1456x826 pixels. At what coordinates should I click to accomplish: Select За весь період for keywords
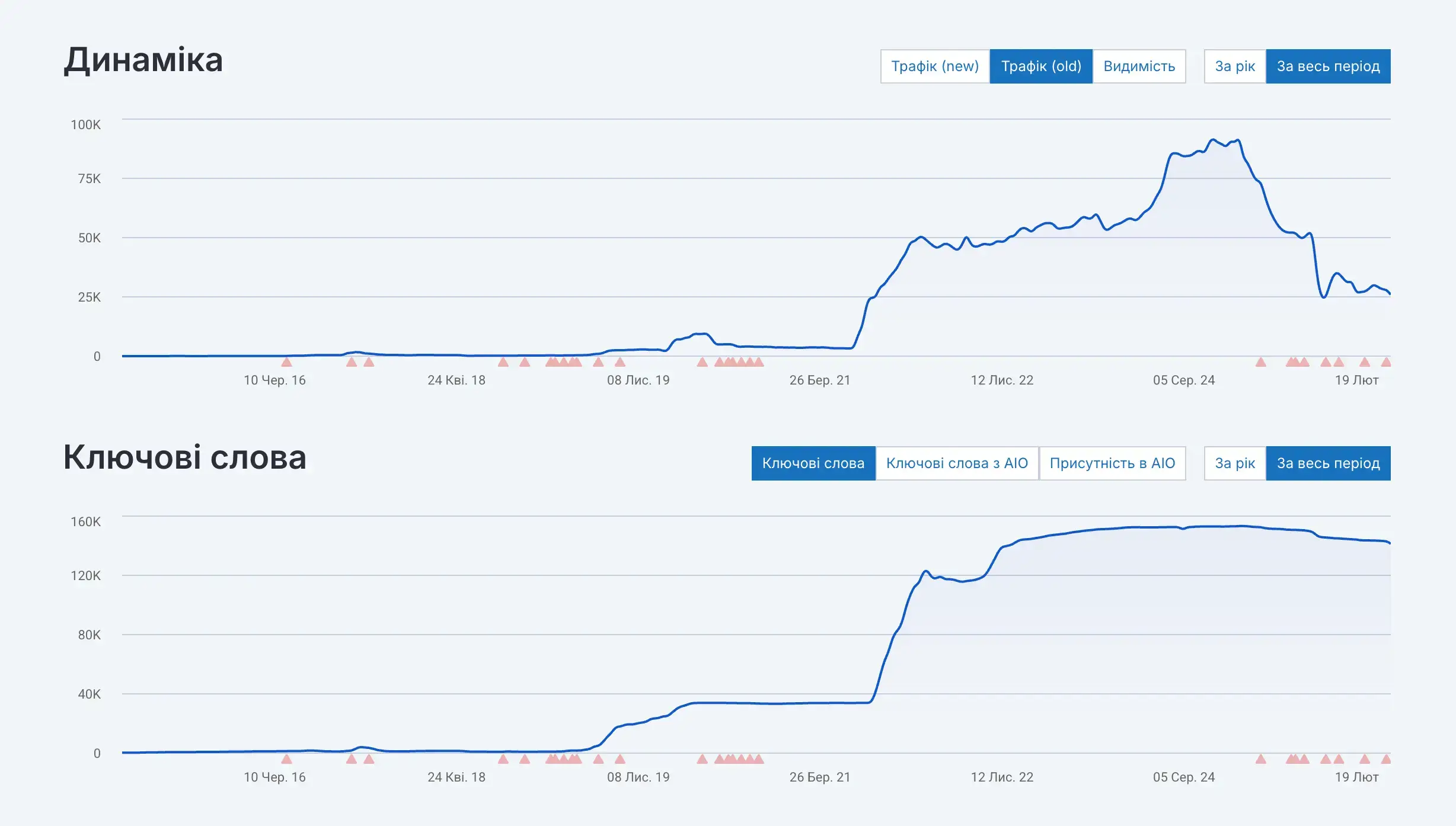(x=1328, y=463)
